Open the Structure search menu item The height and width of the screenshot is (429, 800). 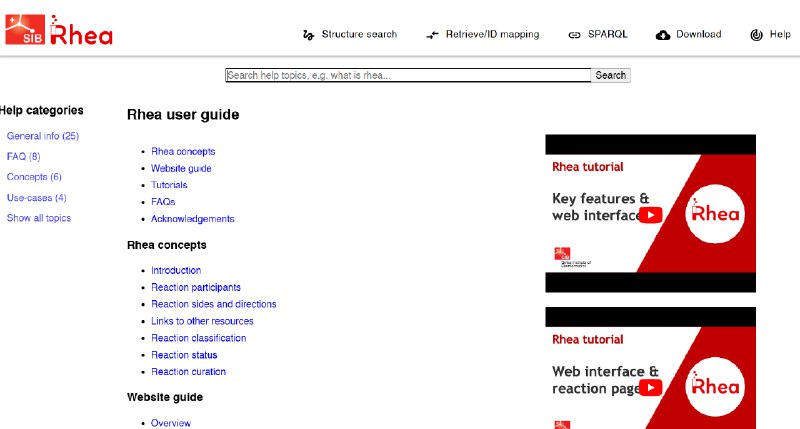click(359, 34)
